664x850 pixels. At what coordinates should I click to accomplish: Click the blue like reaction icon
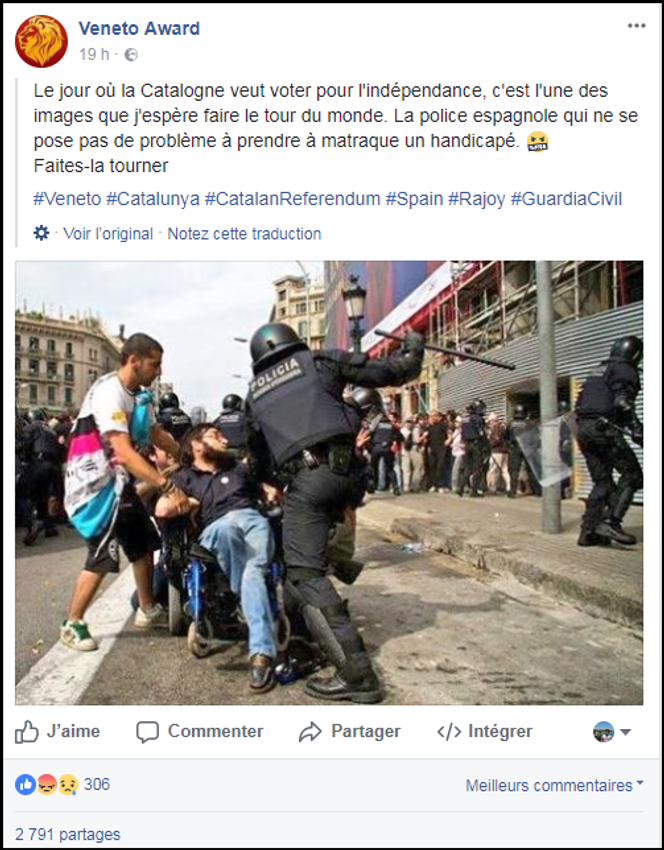[x=25, y=784]
